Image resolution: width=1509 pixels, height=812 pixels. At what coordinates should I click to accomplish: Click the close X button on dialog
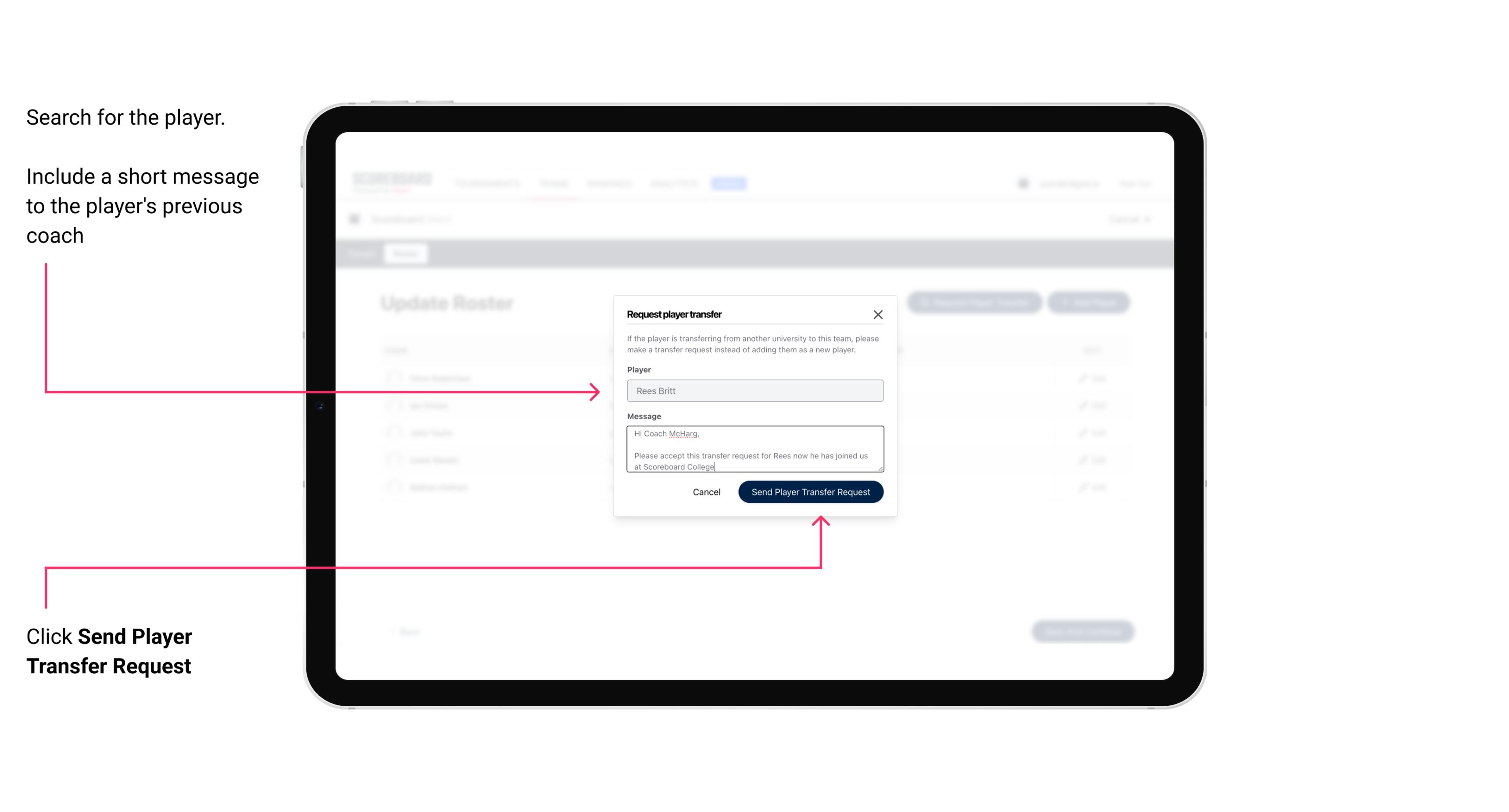[x=878, y=314]
